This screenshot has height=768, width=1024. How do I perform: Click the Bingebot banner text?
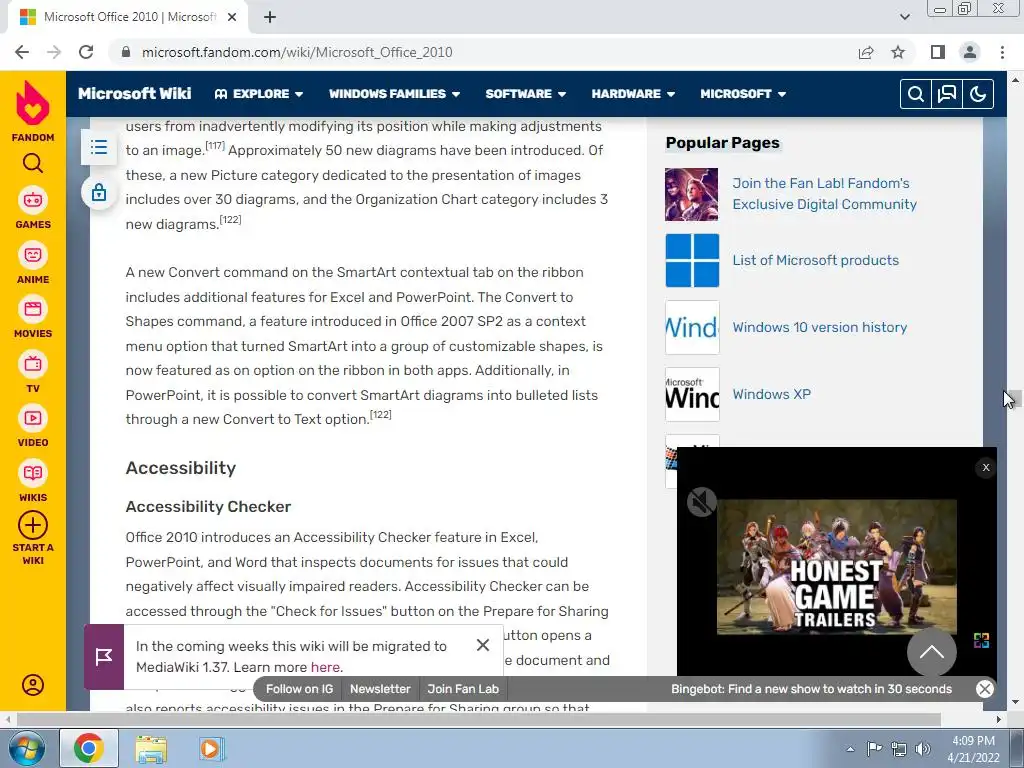(x=811, y=689)
